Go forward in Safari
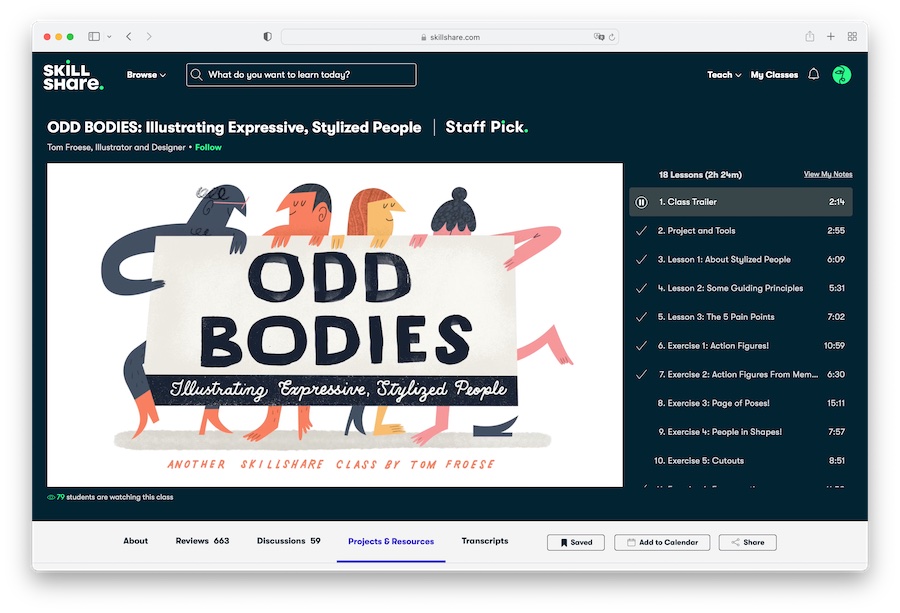 tap(149, 37)
